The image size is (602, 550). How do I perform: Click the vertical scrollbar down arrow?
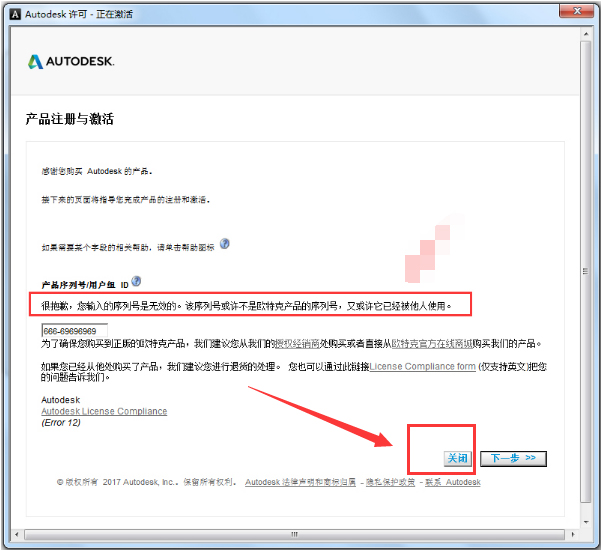coord(586,522)
